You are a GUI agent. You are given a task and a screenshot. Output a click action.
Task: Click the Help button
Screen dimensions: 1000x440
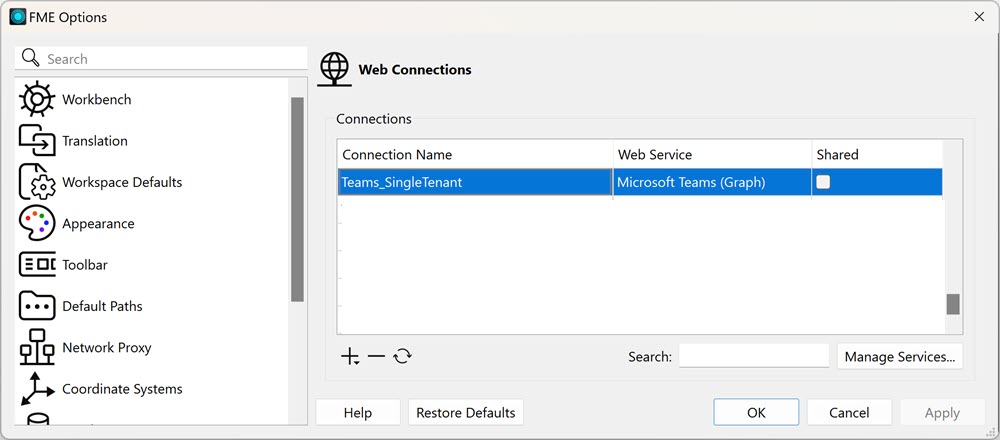358,413
